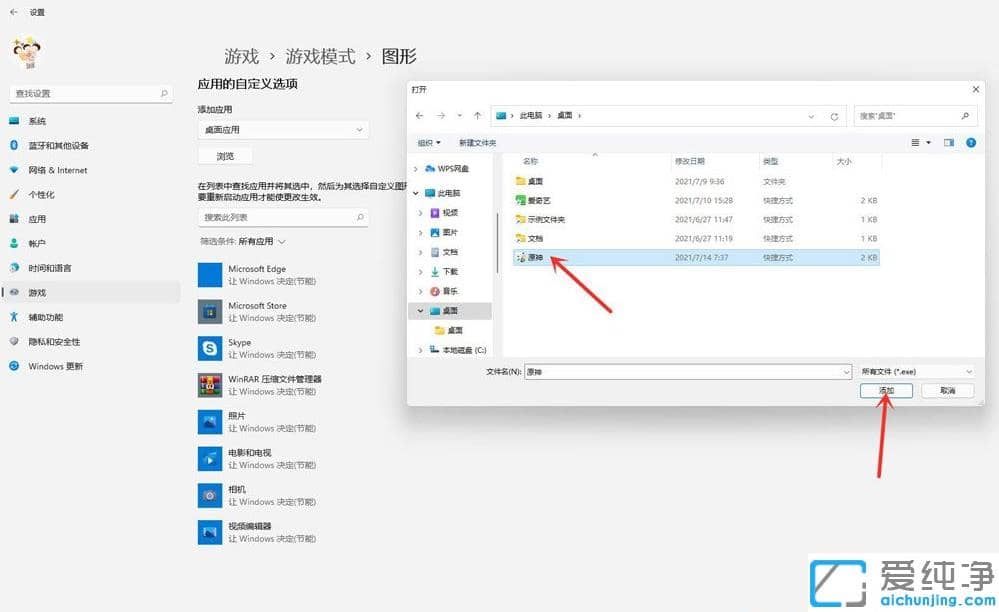The width and height of the screenshot is (999, 612).
Task: Click the 电影和电视 app icon
Action: pos(210,458)
